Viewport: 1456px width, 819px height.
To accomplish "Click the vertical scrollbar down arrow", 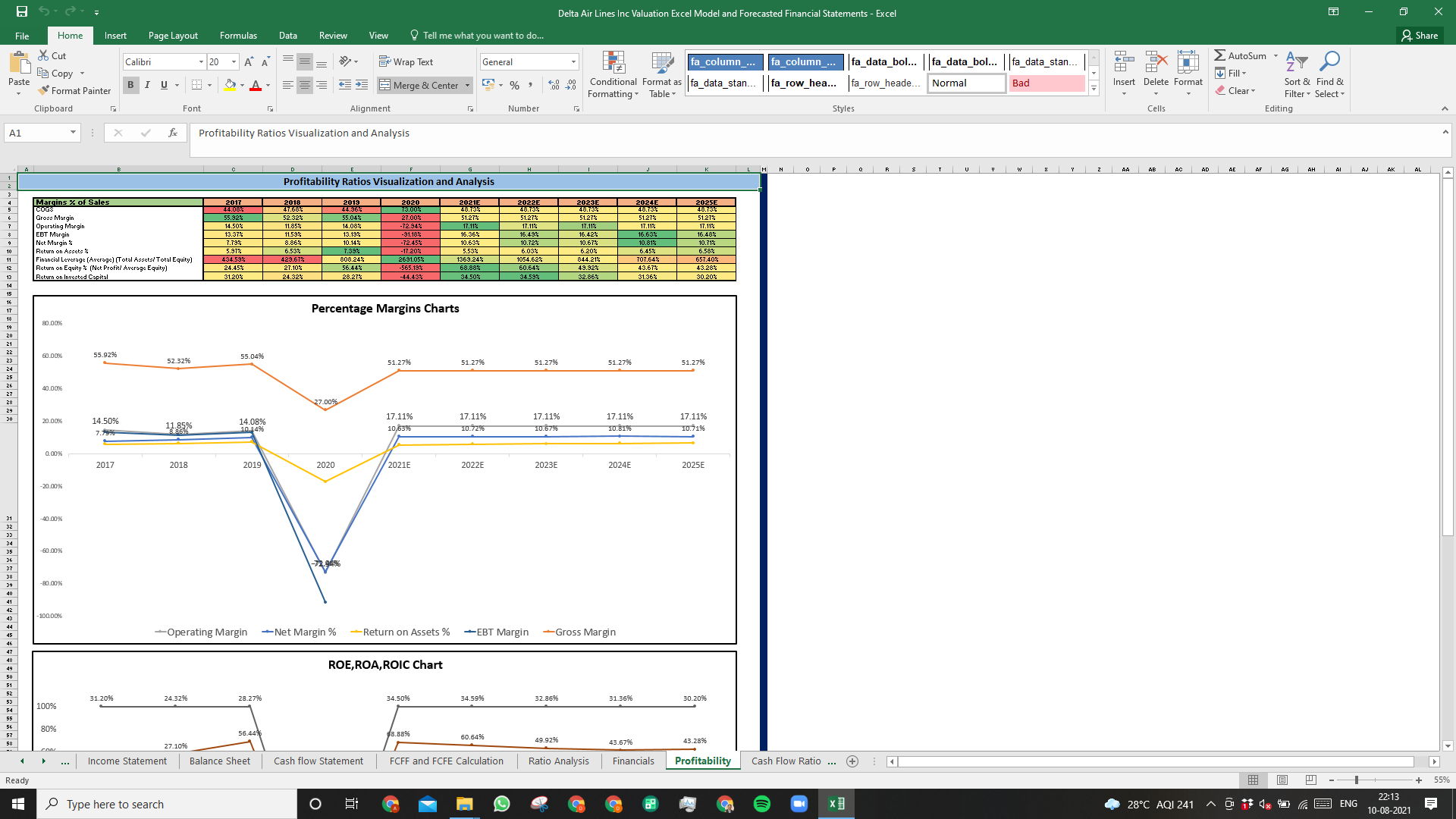I will click(1448, 745).
